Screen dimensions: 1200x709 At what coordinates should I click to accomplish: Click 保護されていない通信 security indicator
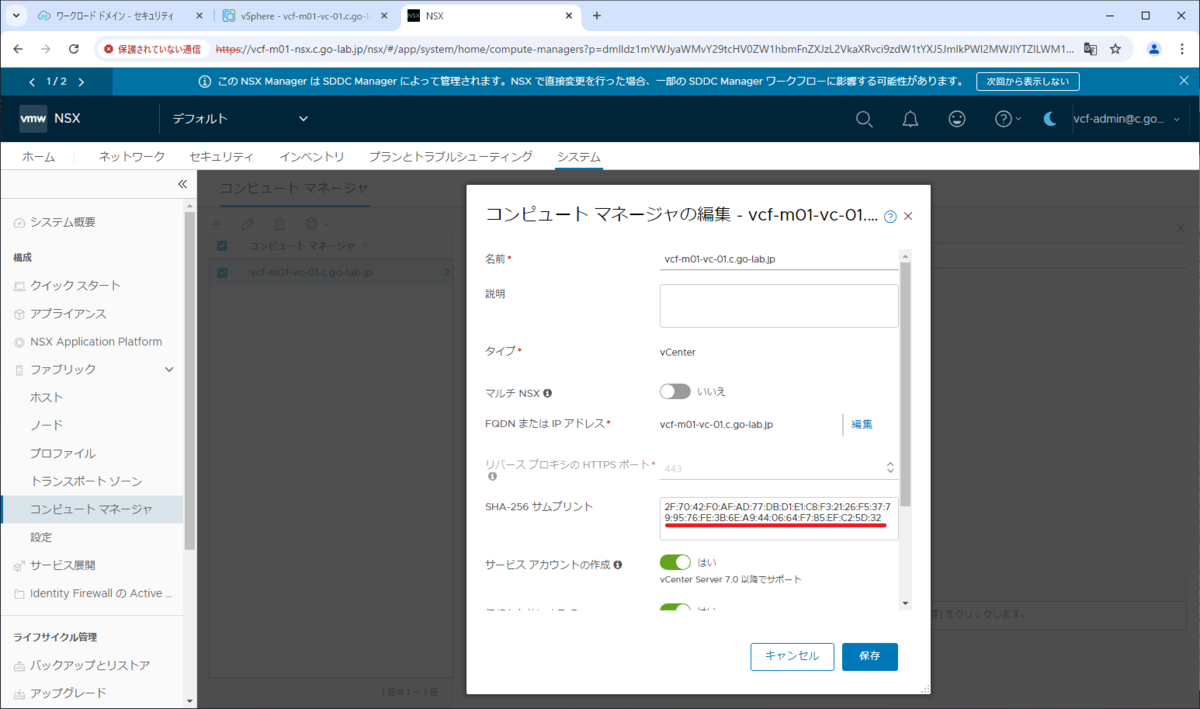[x=152, y=48]
